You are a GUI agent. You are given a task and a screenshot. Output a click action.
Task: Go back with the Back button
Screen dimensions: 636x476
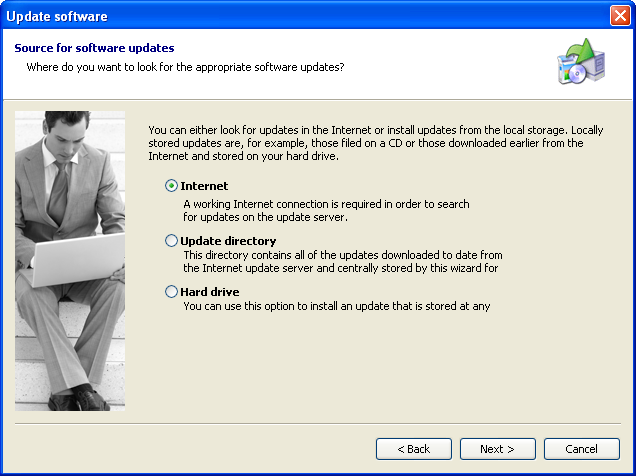point(414,449)
